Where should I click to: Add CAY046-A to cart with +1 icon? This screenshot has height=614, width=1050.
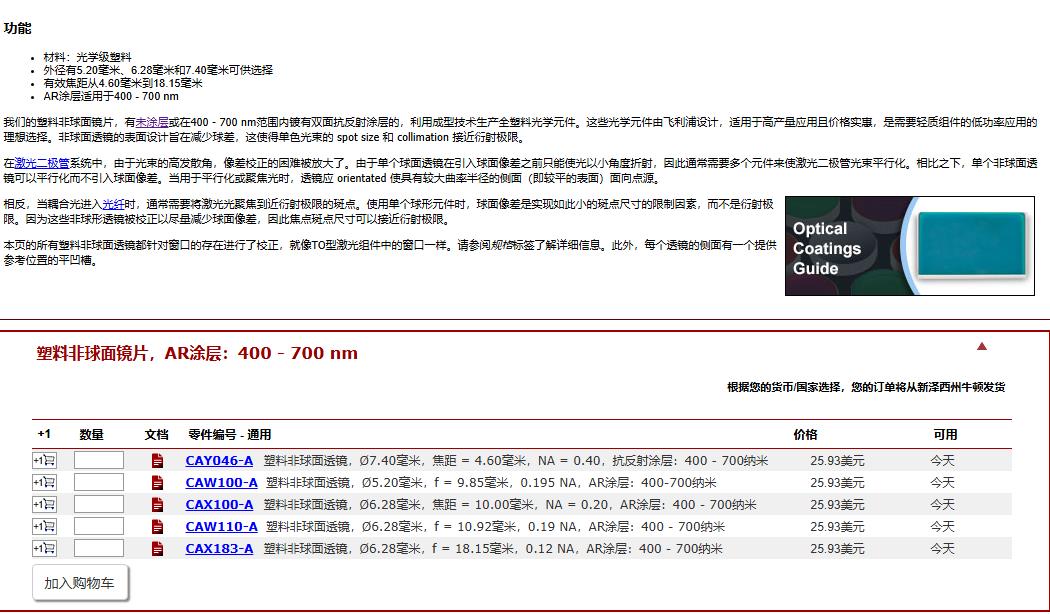44,460
